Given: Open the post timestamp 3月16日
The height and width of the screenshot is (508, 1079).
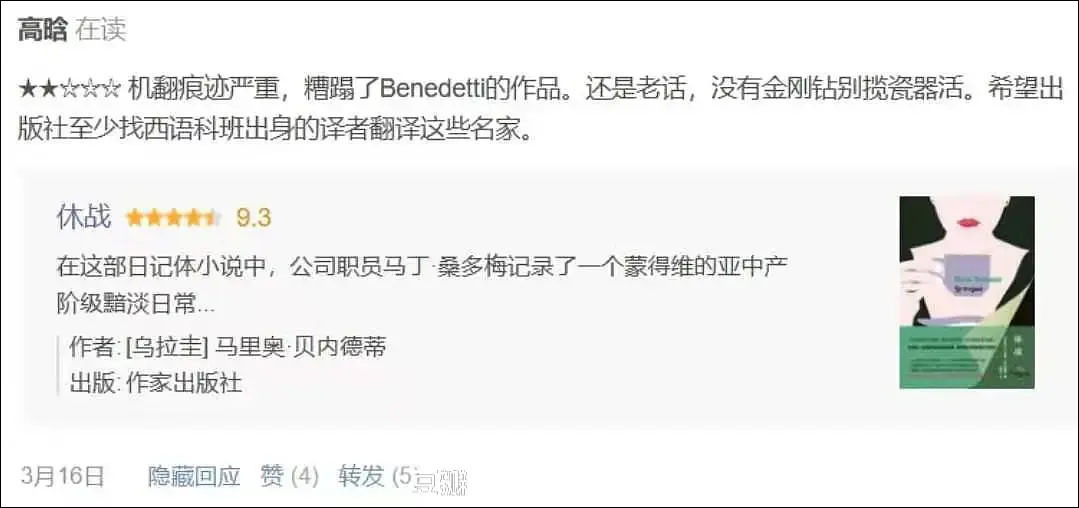Looking at the screenshot, I should (x=62, y=476).
